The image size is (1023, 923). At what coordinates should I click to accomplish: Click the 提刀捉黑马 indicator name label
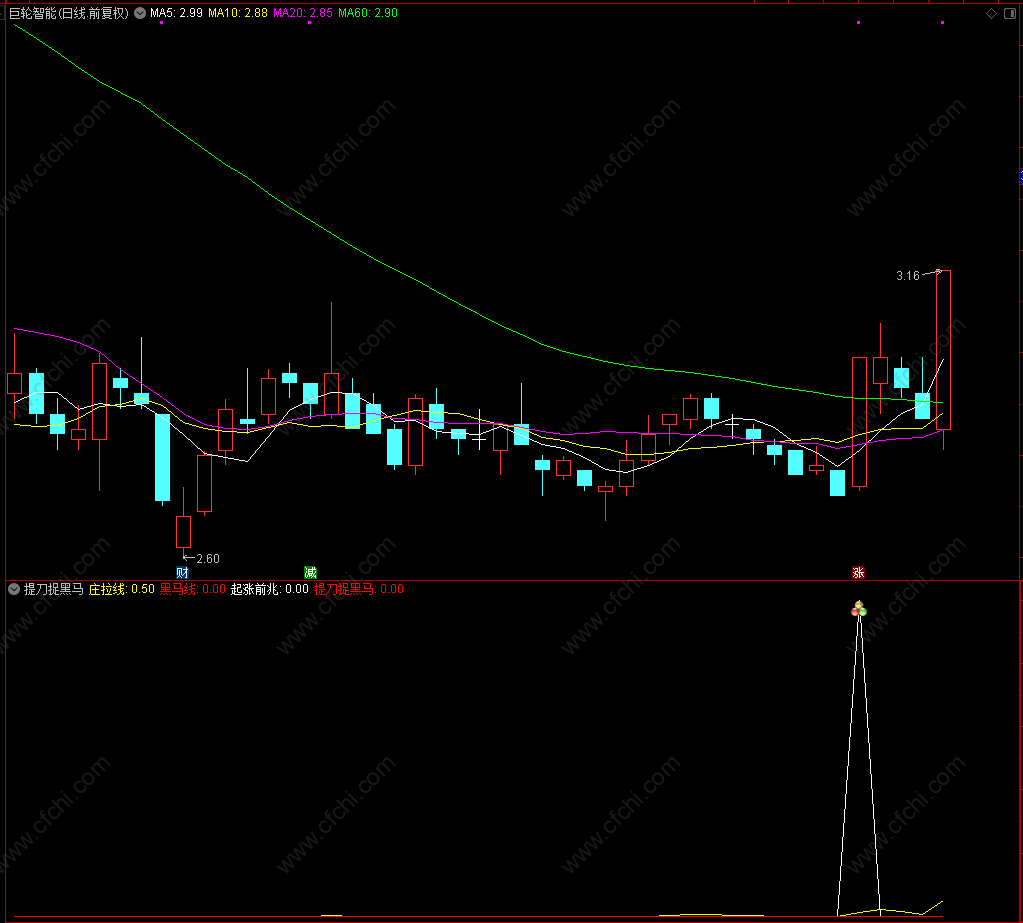(x=53, y=589)
